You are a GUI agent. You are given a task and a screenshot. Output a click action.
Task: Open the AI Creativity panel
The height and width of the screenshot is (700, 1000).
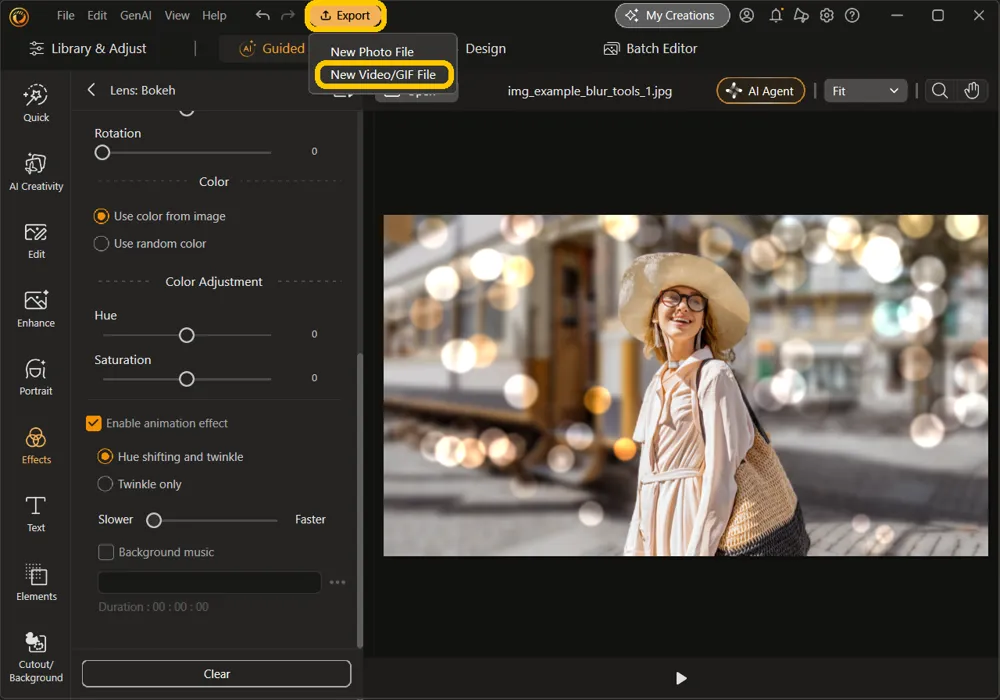36,171
